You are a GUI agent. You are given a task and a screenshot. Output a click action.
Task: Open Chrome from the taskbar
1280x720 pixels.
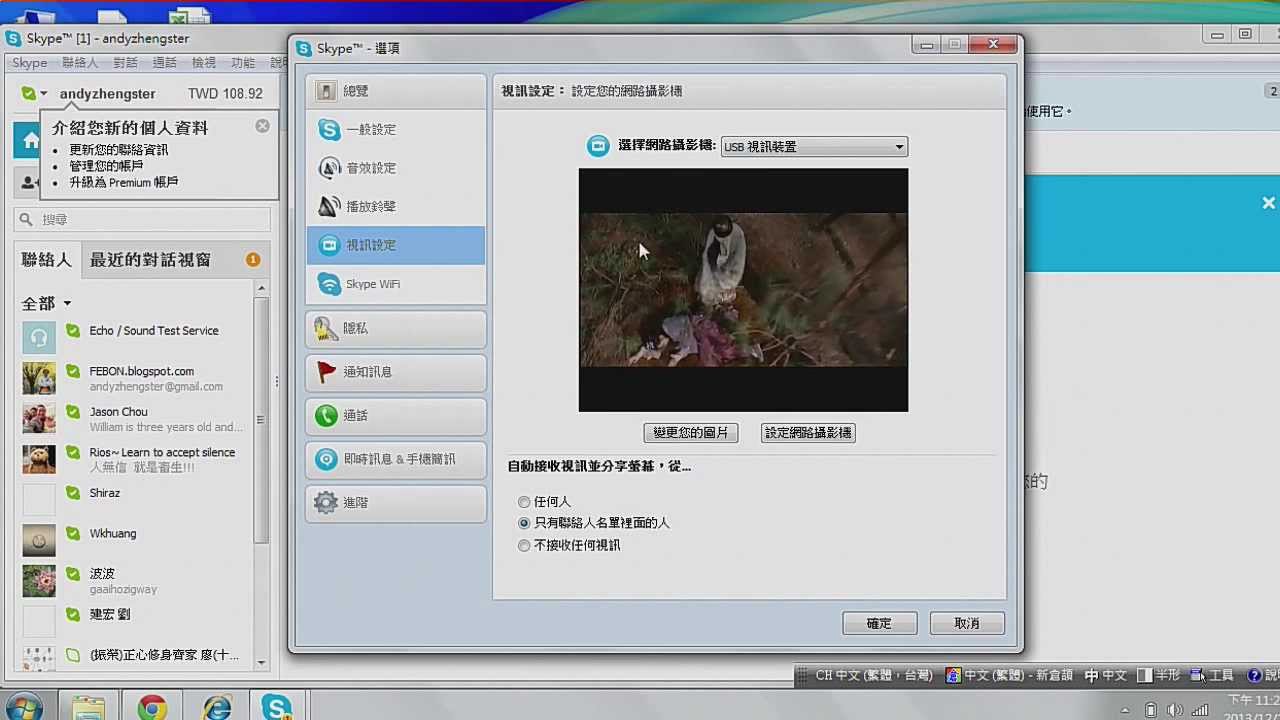tap(152, 708)
